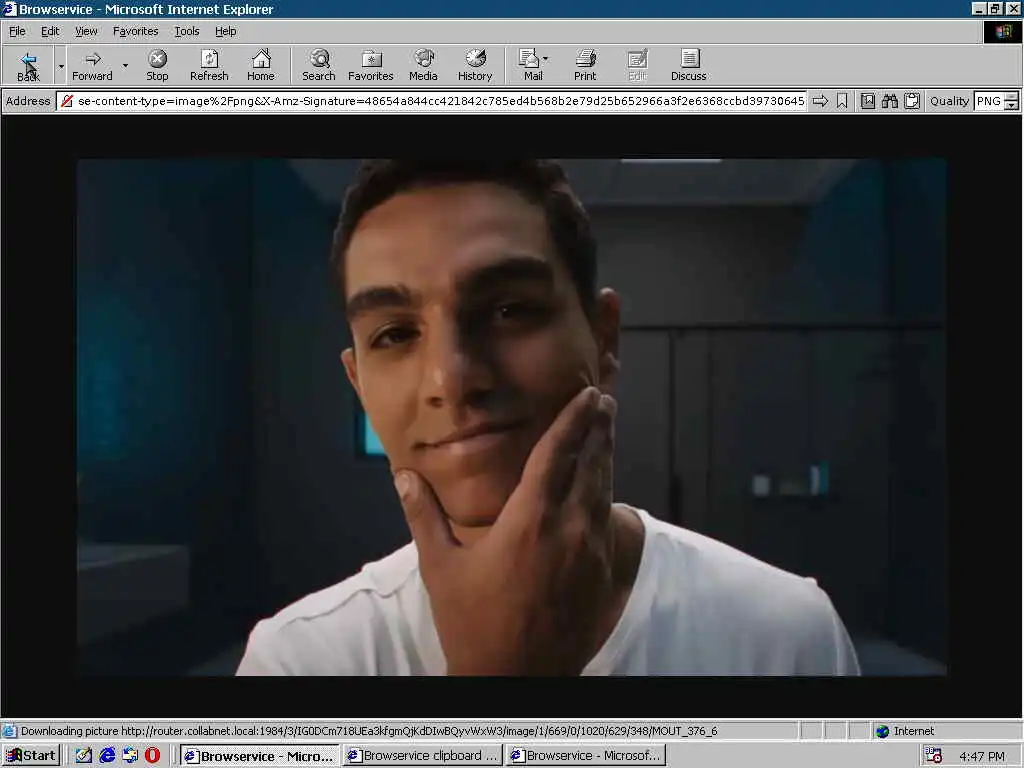Image resolution: width=1024 pixels, height=768 pixels.
Task: Switch to Browservice - Micro... taskbar button
Action: tap(260, 756)
